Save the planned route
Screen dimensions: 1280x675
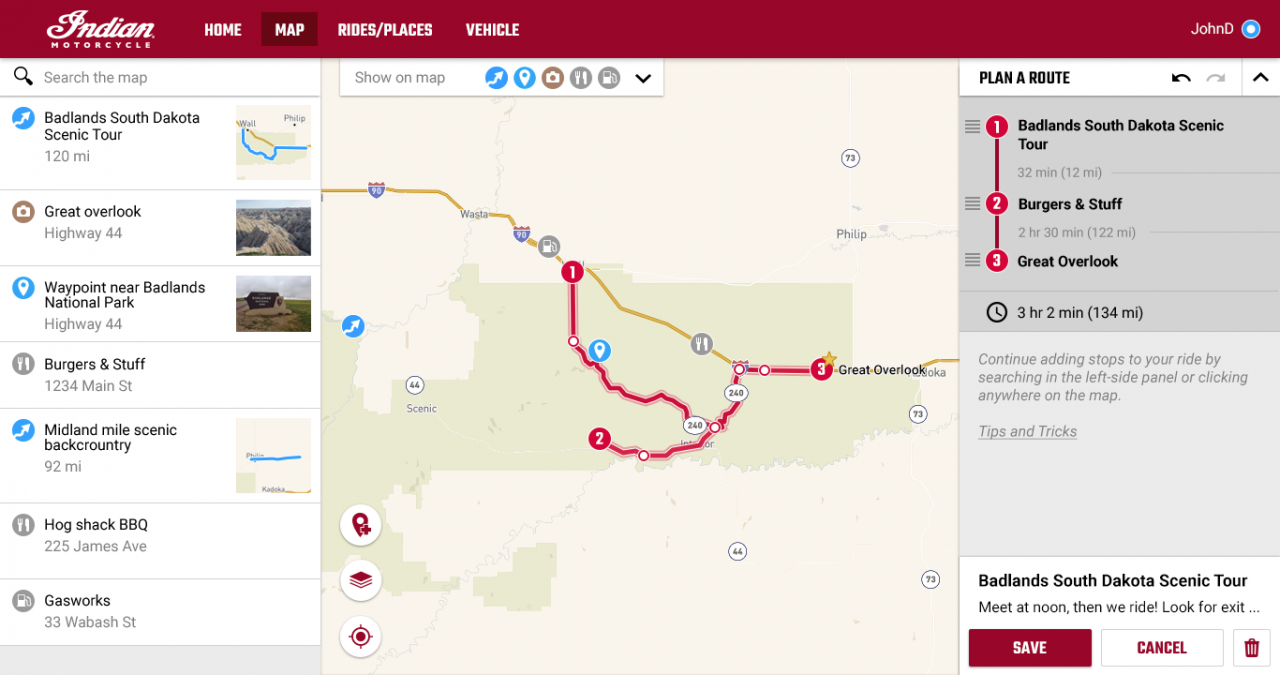point(1030,648)
